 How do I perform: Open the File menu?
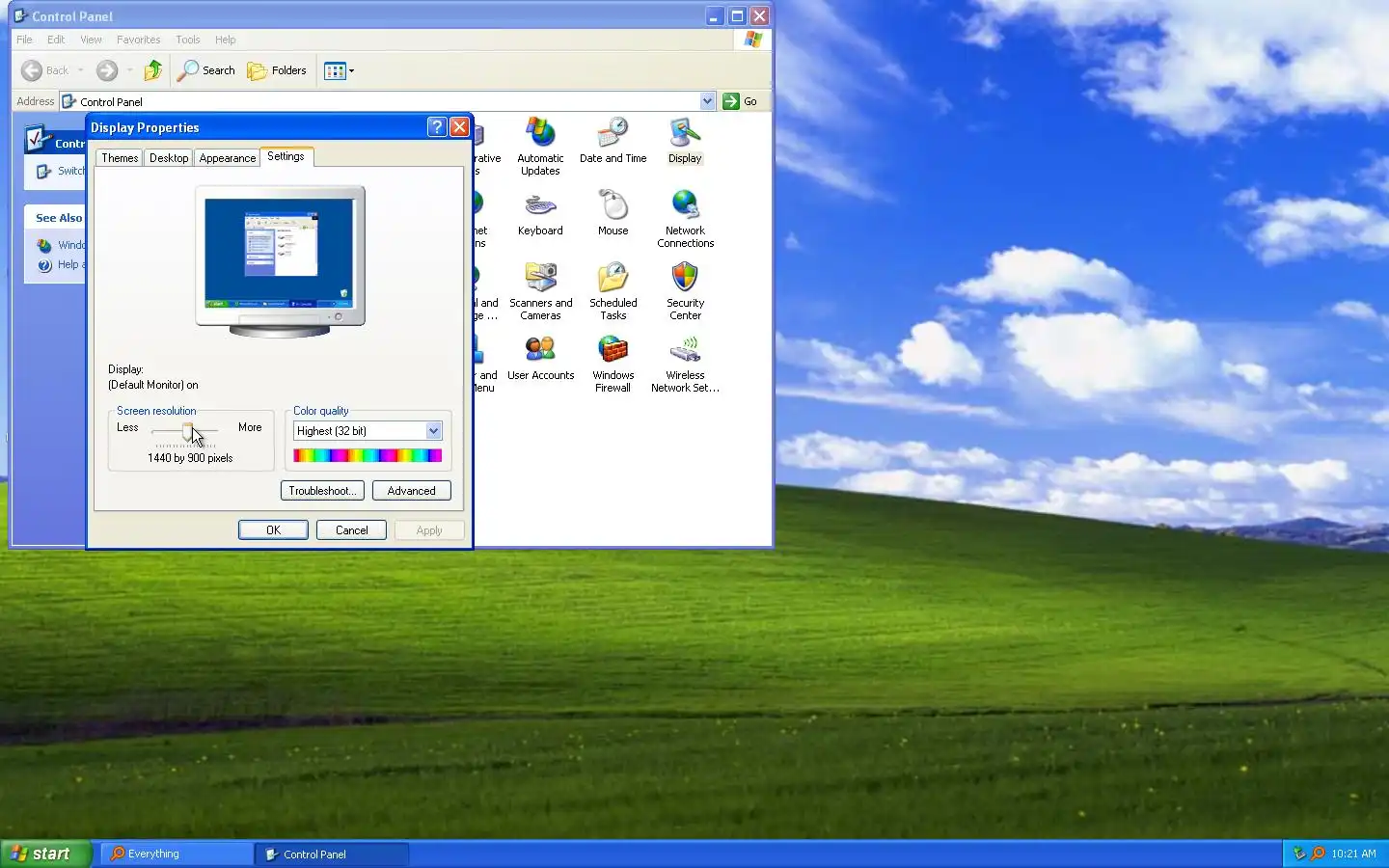(x=24, y=40)
